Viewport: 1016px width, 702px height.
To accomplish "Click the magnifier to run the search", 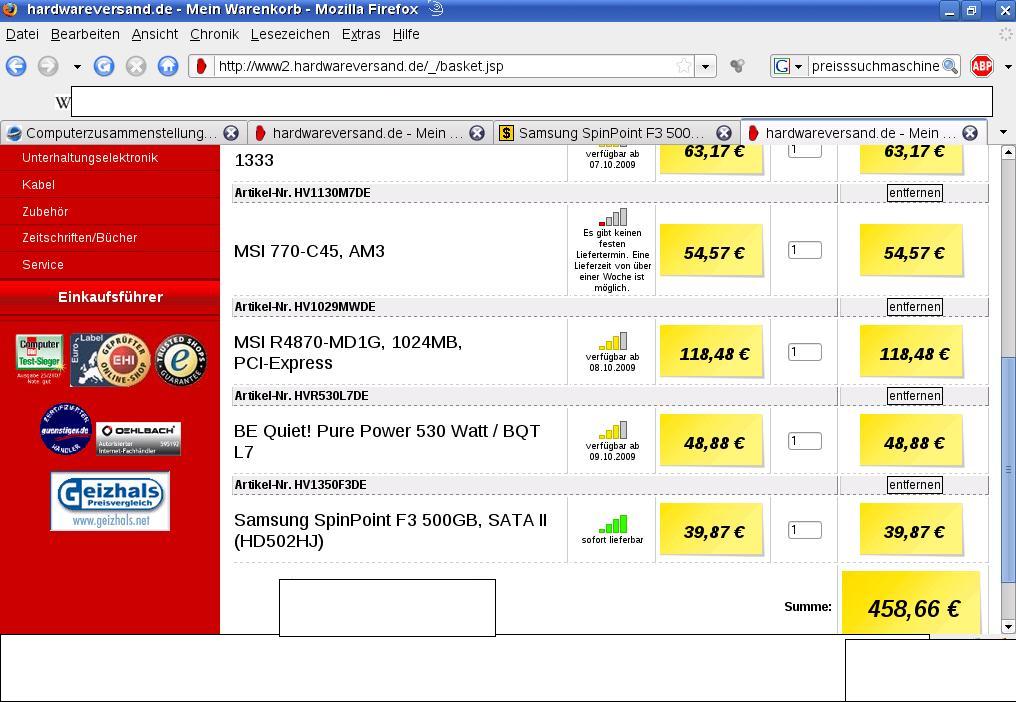I will (x=950, y=65).
